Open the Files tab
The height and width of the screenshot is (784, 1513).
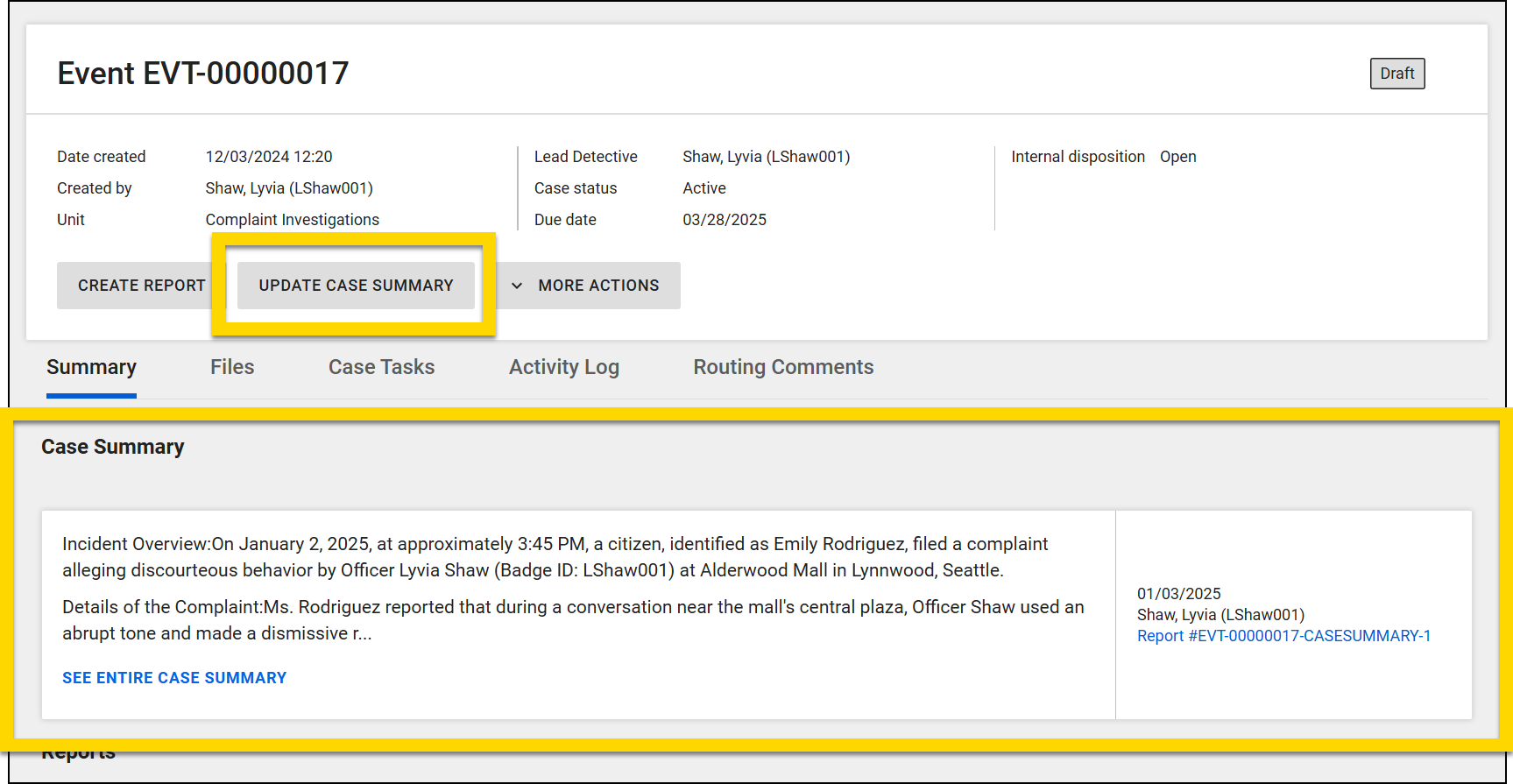[232, 367]
